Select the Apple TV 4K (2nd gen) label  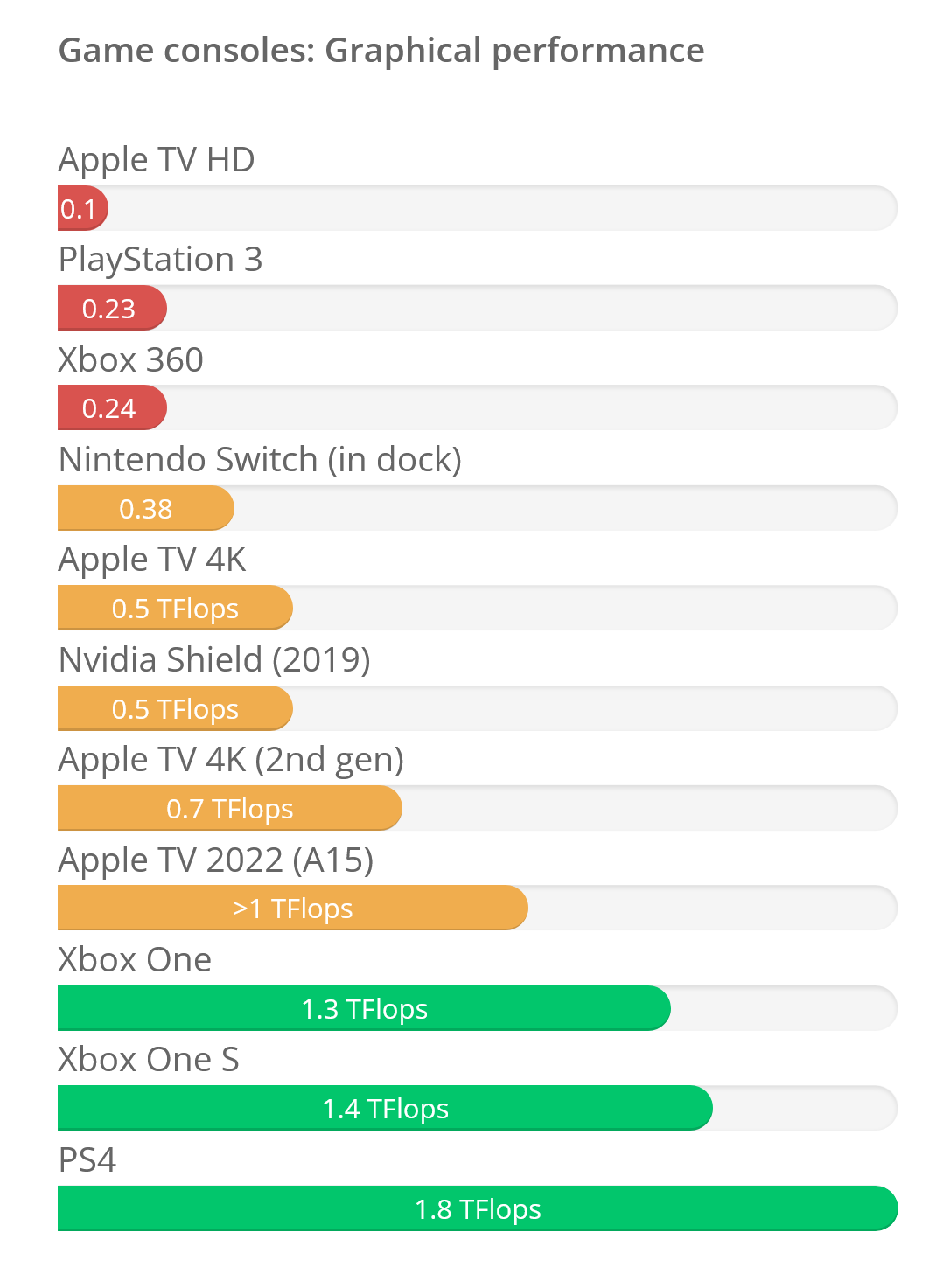pyautogui.click(x=231, y=761)
